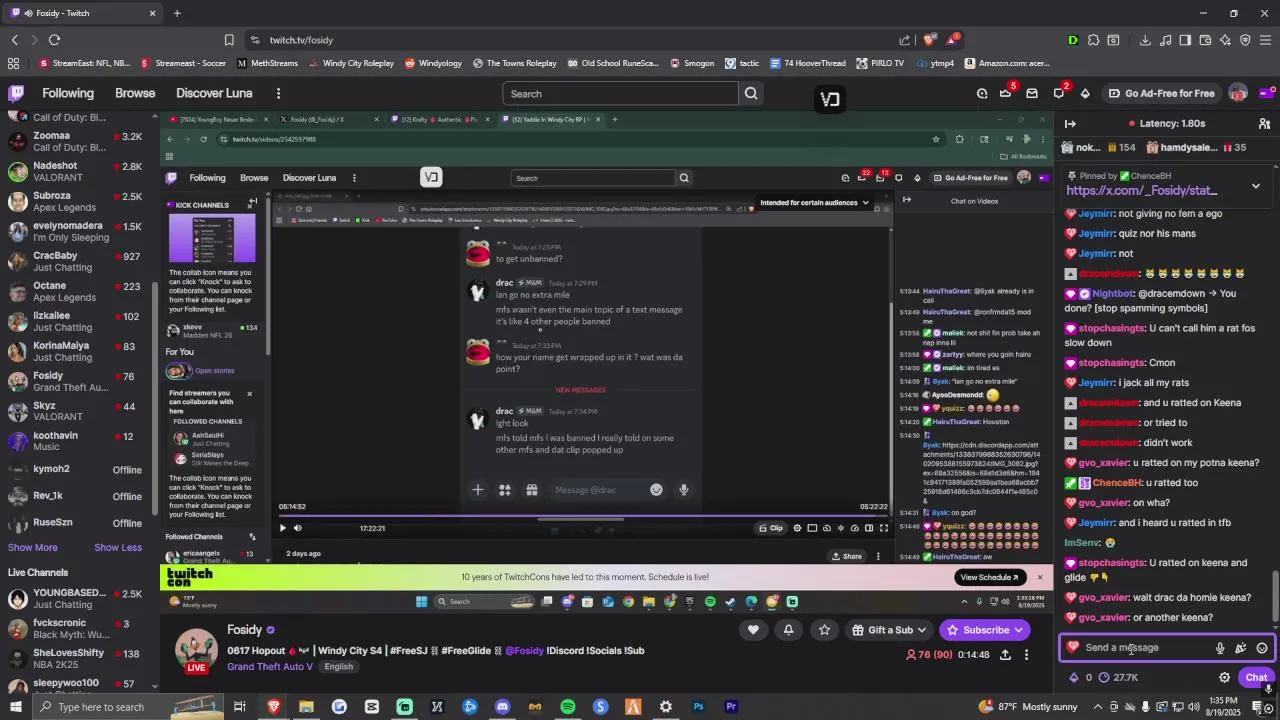Share the Fosidy stream via upload icon
This screenshot has height=720, width=1280.
click(x=1005, y=655)
